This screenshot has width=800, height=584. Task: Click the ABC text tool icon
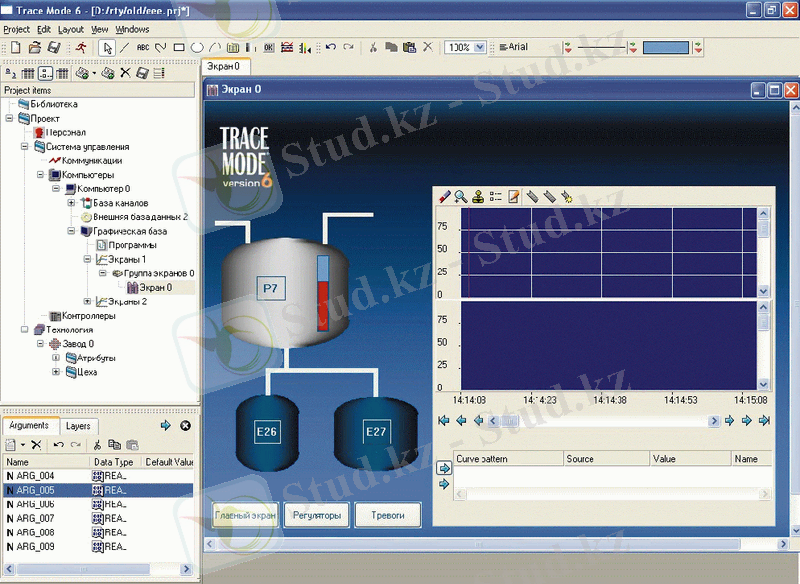(x=143, y=47)
